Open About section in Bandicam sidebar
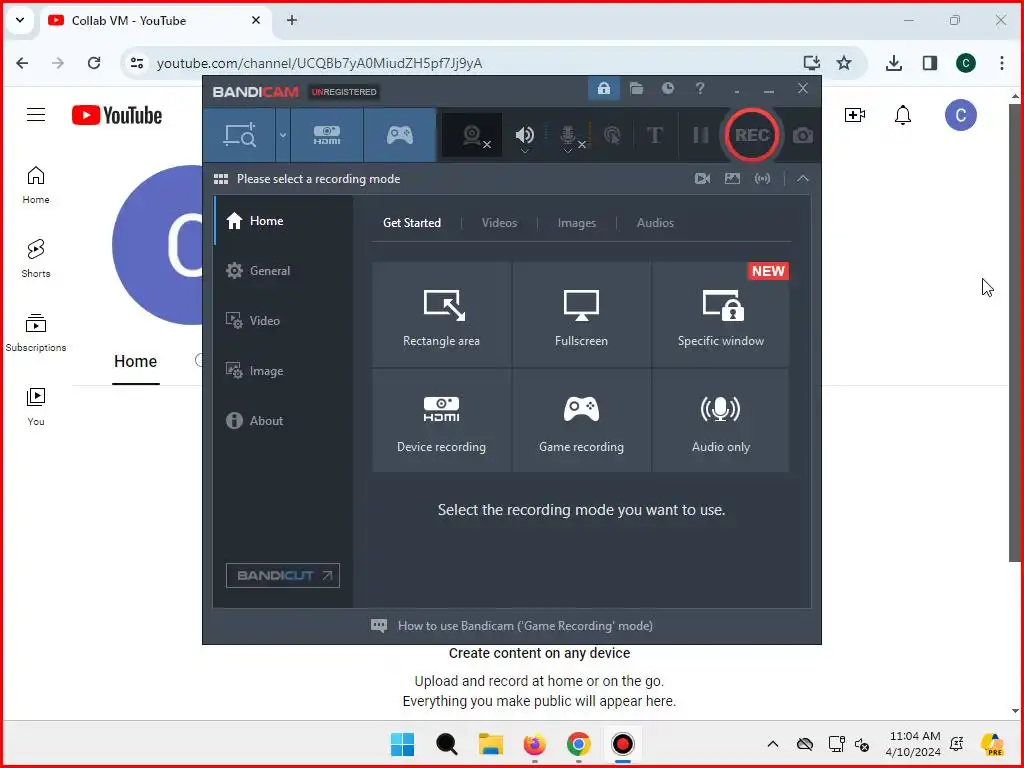Viewport: 1024px width, 768px height. (x=283, y=421)
